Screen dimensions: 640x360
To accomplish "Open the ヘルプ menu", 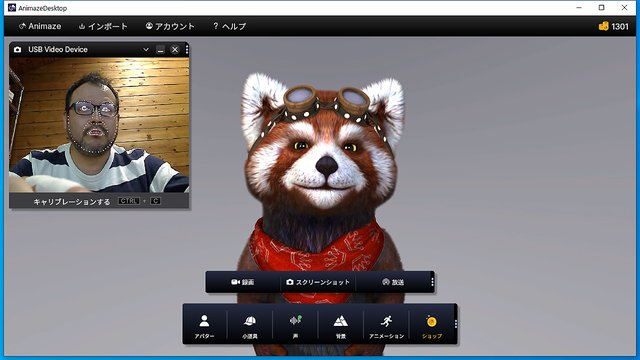I will pos(229,27).
